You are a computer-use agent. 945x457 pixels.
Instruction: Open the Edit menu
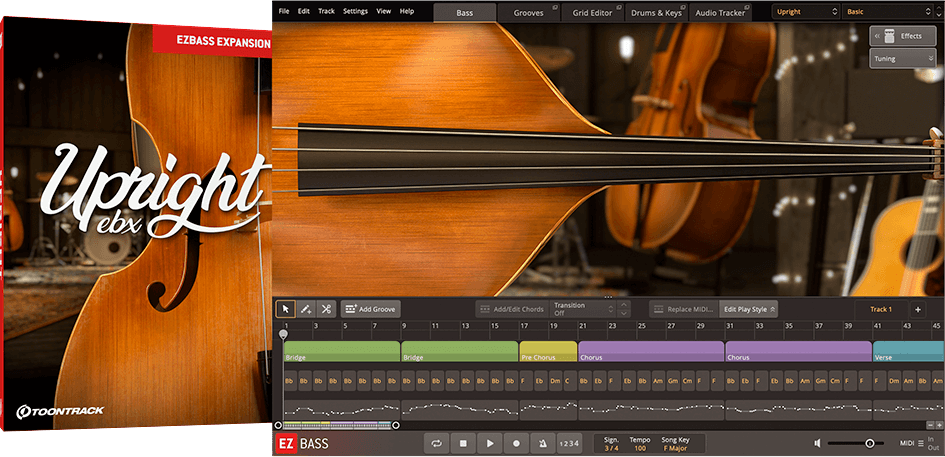point(304,11)
